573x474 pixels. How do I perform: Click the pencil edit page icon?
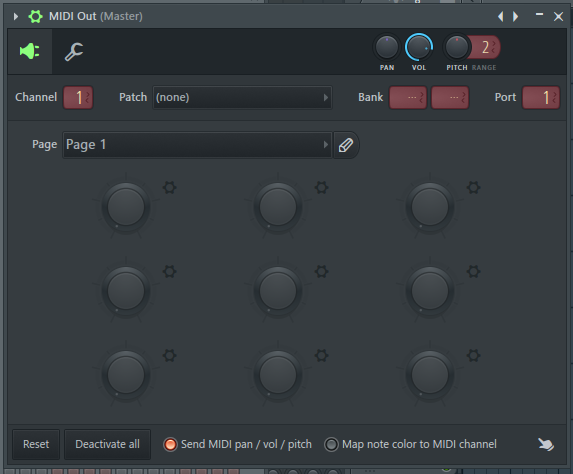(346, 145)
